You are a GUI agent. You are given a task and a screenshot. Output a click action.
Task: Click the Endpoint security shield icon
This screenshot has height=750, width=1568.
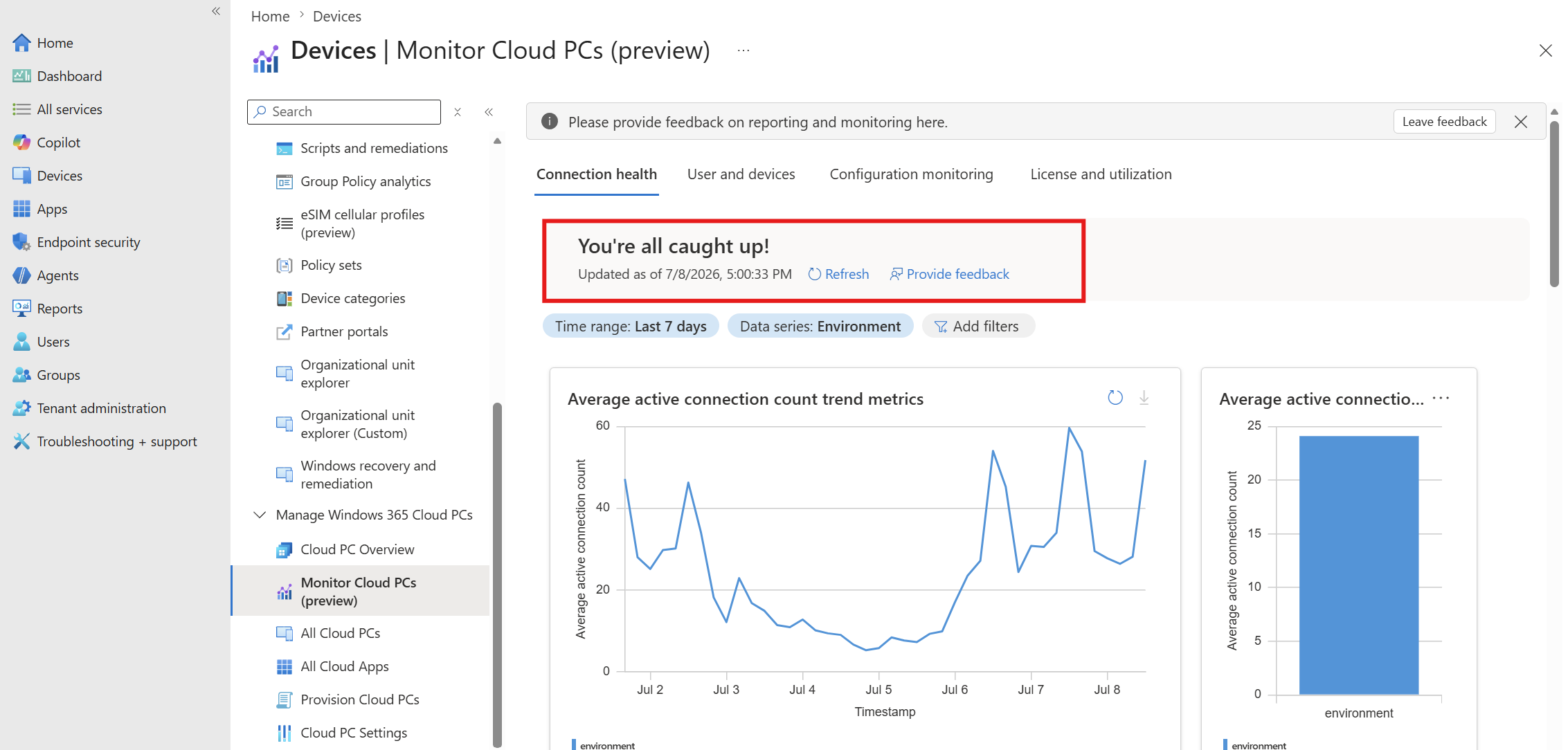(21, 242)
